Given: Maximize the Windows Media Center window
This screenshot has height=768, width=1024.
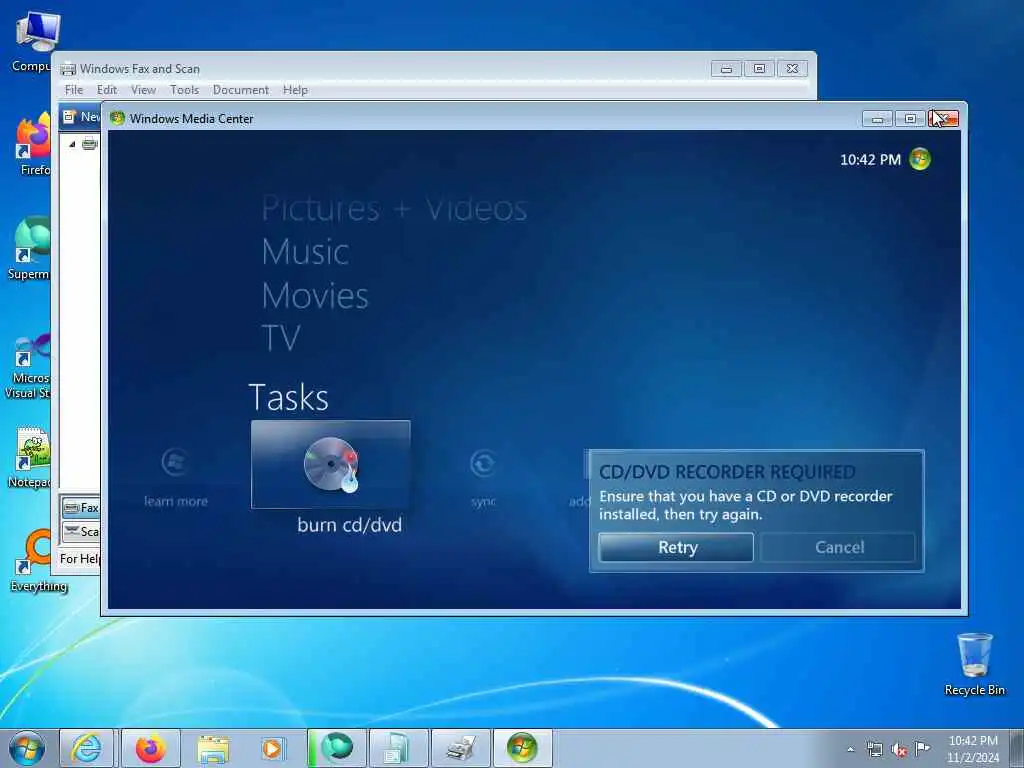Looking at the screenshot, I should [910, 119].
